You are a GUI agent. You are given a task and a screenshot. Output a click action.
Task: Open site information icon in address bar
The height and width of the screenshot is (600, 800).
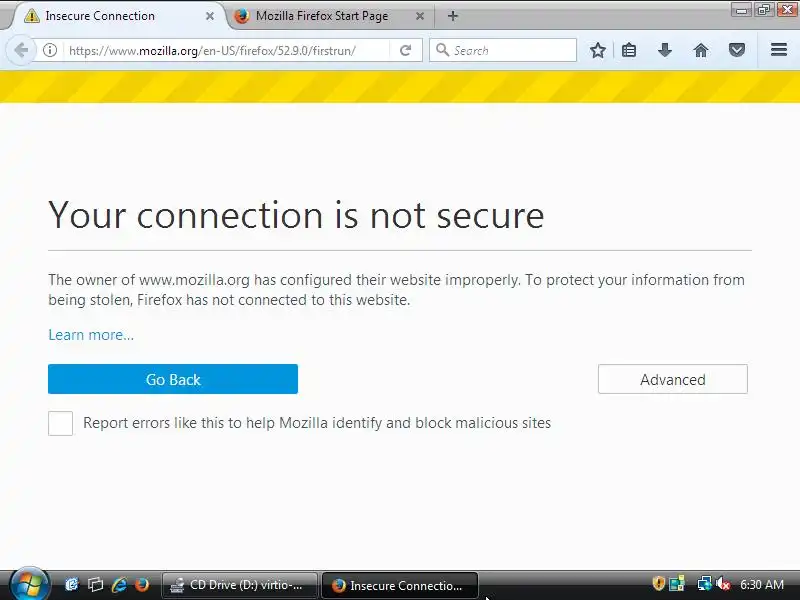pos(49,50)
